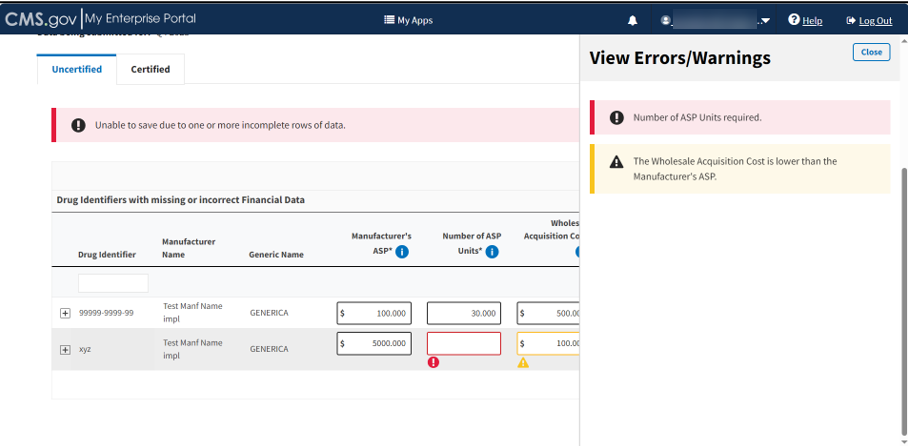Image resolution: width=908 pixels, height=446 pixels.
Task: Go to CMS.gov My Enterprise Portal logo
Action: point(100,19)
